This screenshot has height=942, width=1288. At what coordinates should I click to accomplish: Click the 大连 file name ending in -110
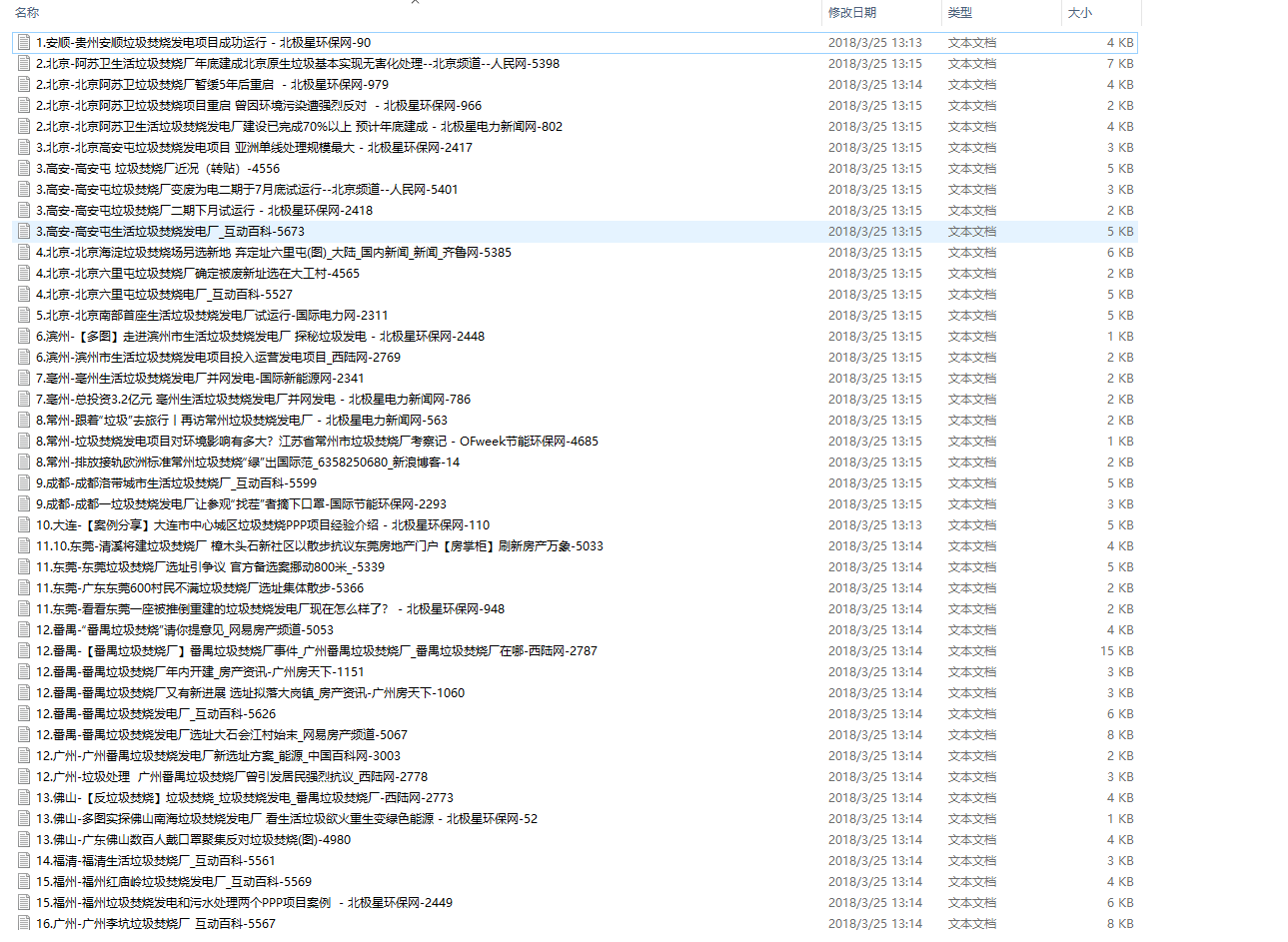tap(263, 524)
